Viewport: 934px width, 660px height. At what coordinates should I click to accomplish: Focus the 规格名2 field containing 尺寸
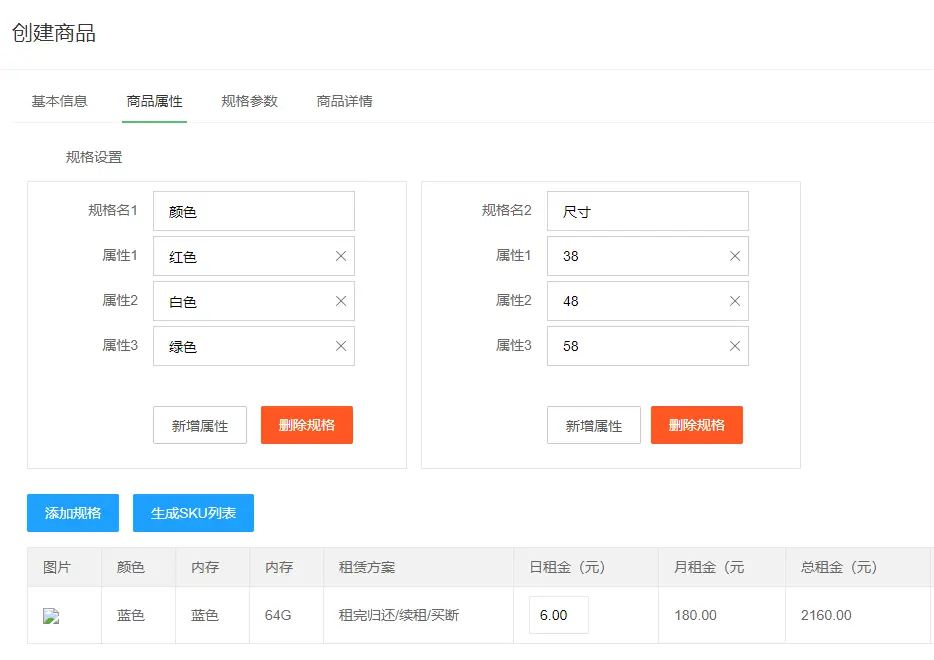(647, 211)
